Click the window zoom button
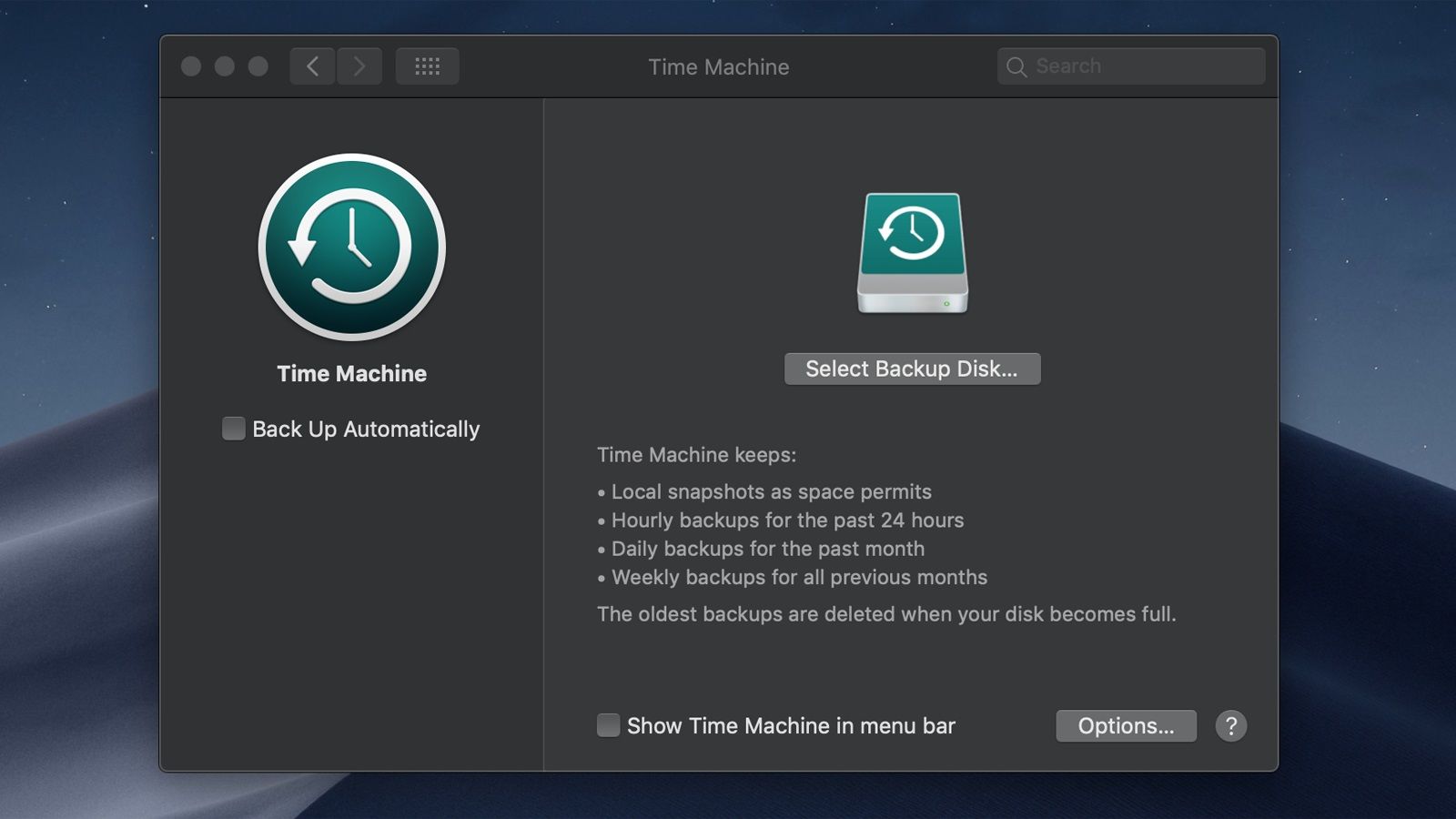This screenshot has height=819, width=1456. click(258, 66)
